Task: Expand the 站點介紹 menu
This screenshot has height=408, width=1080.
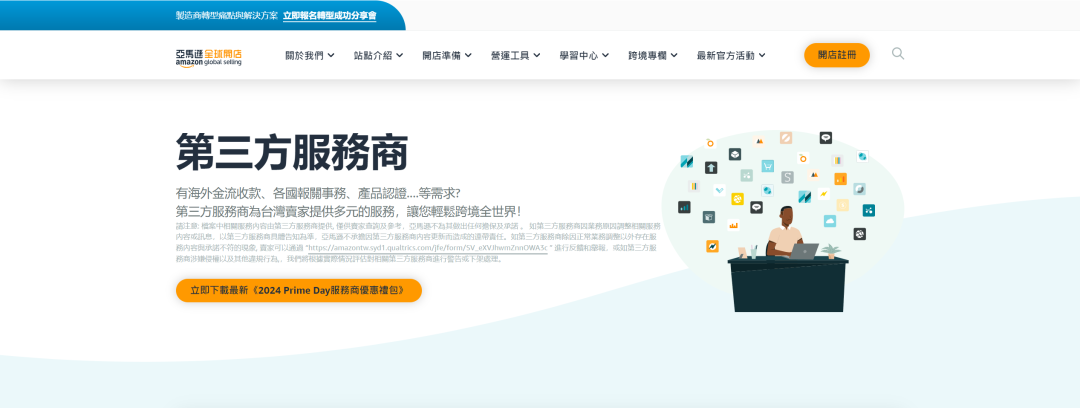Action: click(x=378, y=55)
